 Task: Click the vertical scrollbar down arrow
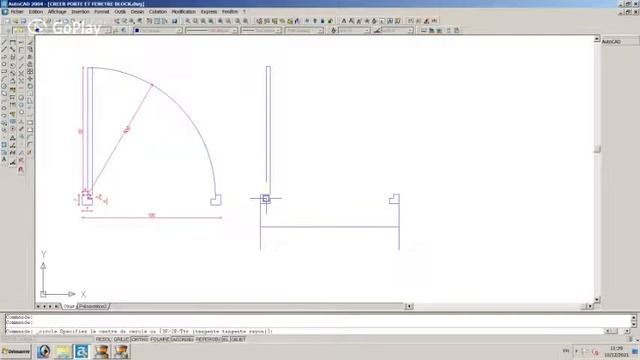[x=597, y=300]
